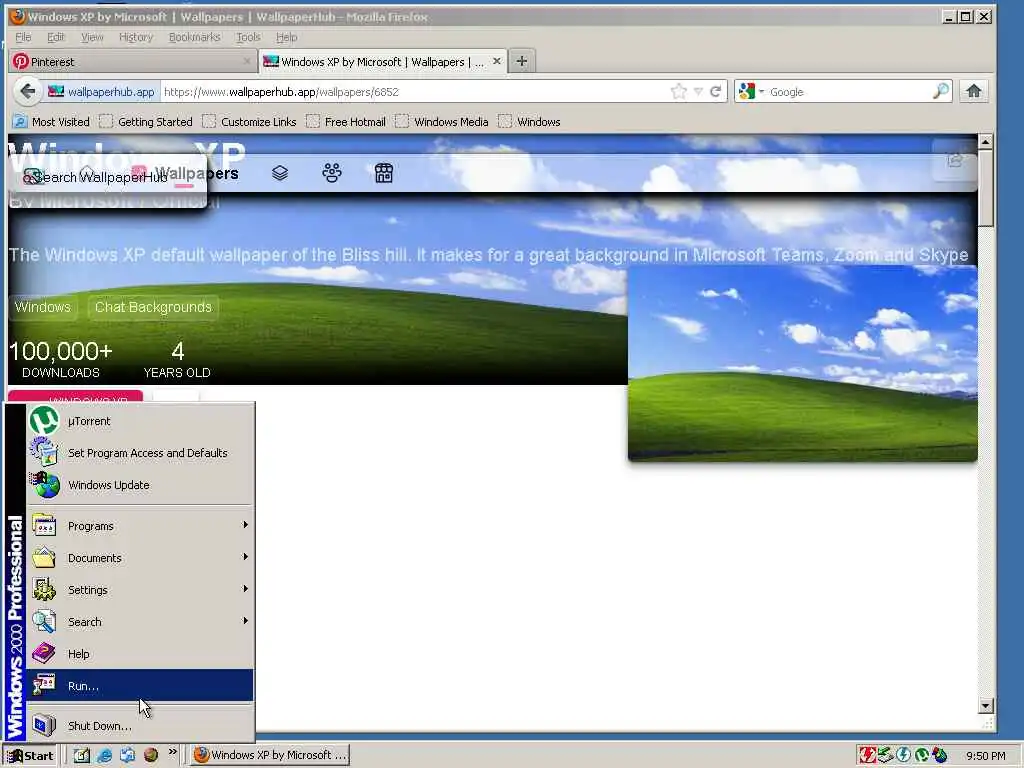This screenshot has width=1024, height=768.
Task: Expand the Settings submenu
Action: click(x=140, y=590)
